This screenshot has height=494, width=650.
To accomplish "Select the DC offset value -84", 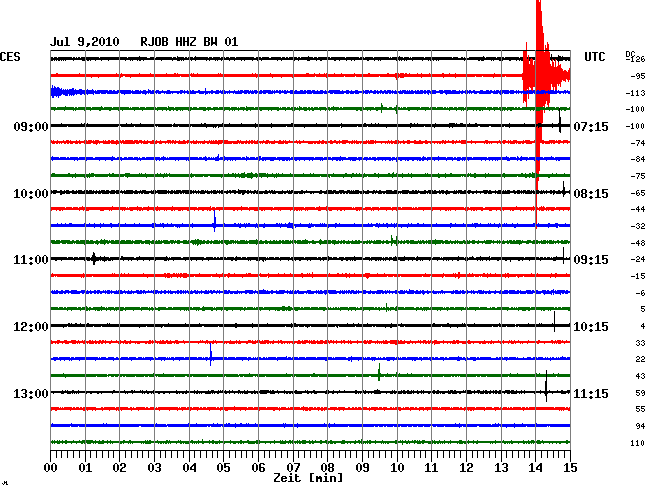I will (x=638, y=159).
